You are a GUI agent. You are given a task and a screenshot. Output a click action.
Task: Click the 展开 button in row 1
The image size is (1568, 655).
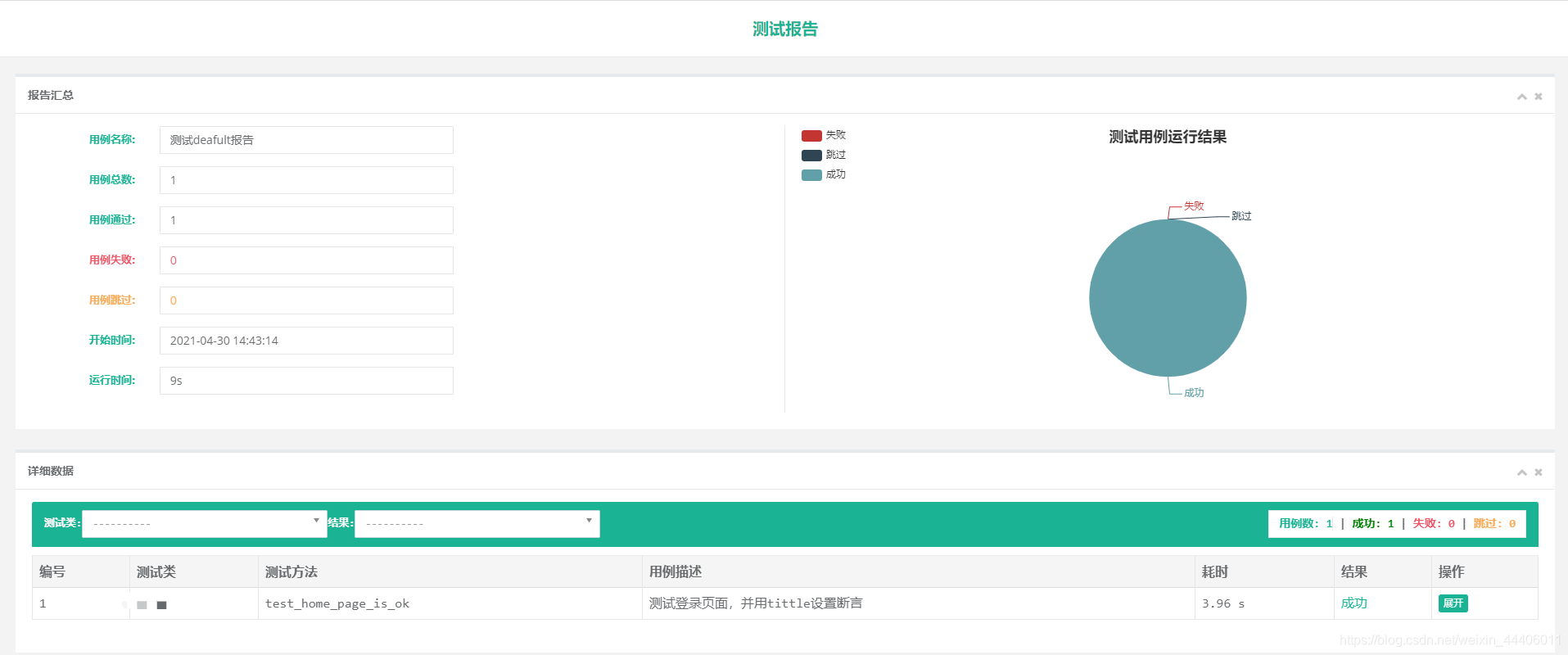click(1453, 603)
